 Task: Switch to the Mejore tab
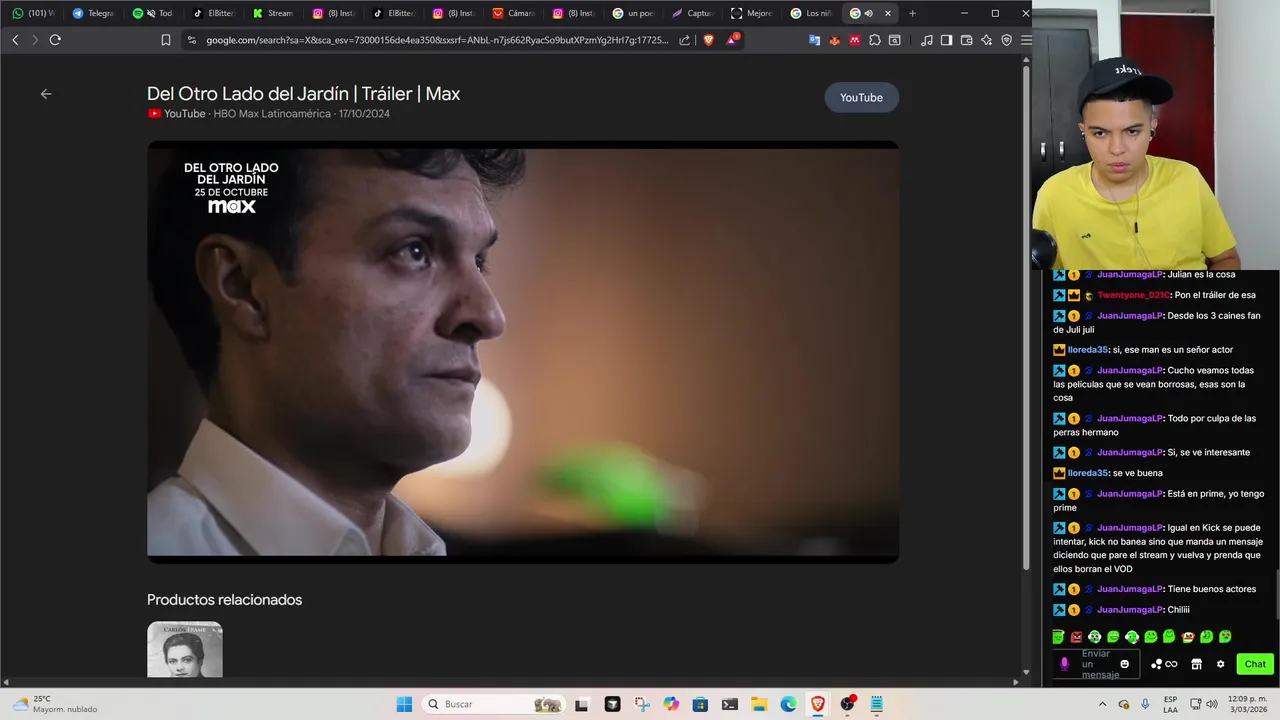(x=753, y=13)
